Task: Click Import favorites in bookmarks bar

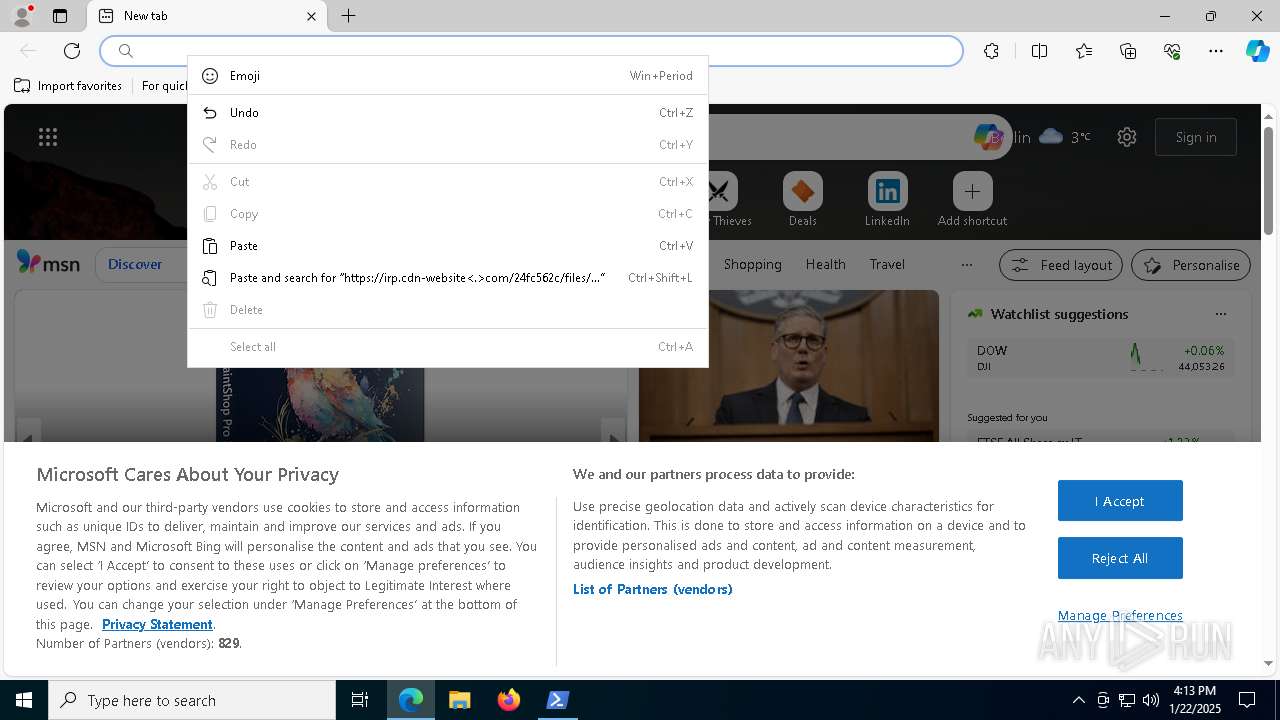Action: (68, 86)
